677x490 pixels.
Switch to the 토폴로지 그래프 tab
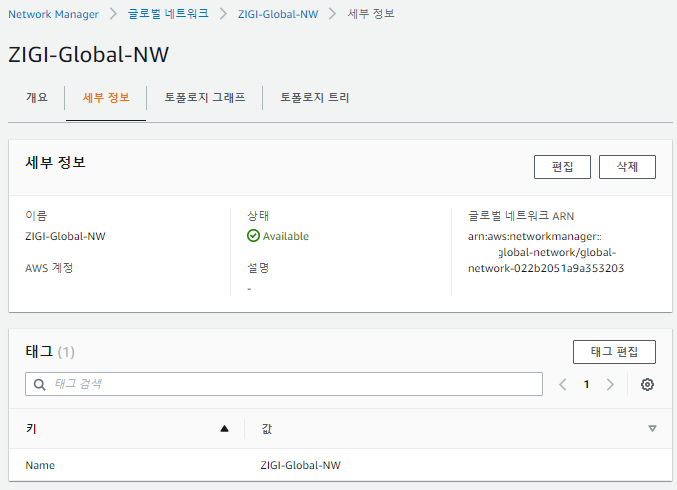point(205,98)
